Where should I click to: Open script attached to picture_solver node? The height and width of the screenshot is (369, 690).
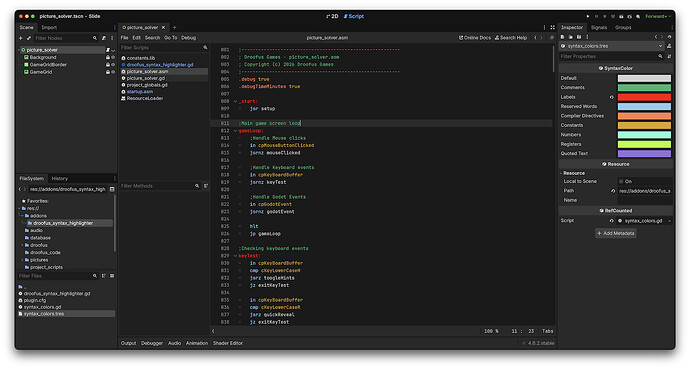tap(108, 50)
